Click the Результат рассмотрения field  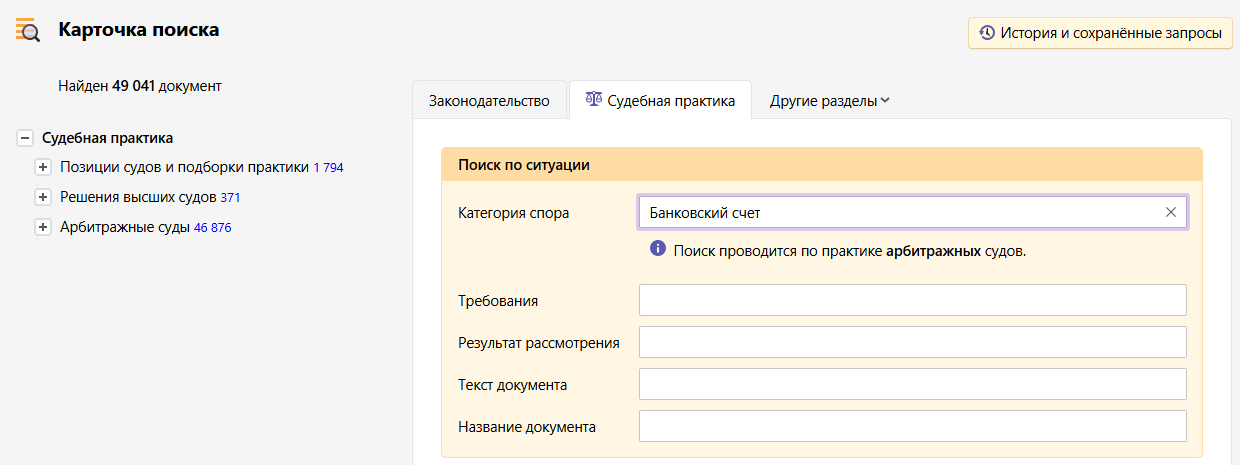(x=912, y=342)
